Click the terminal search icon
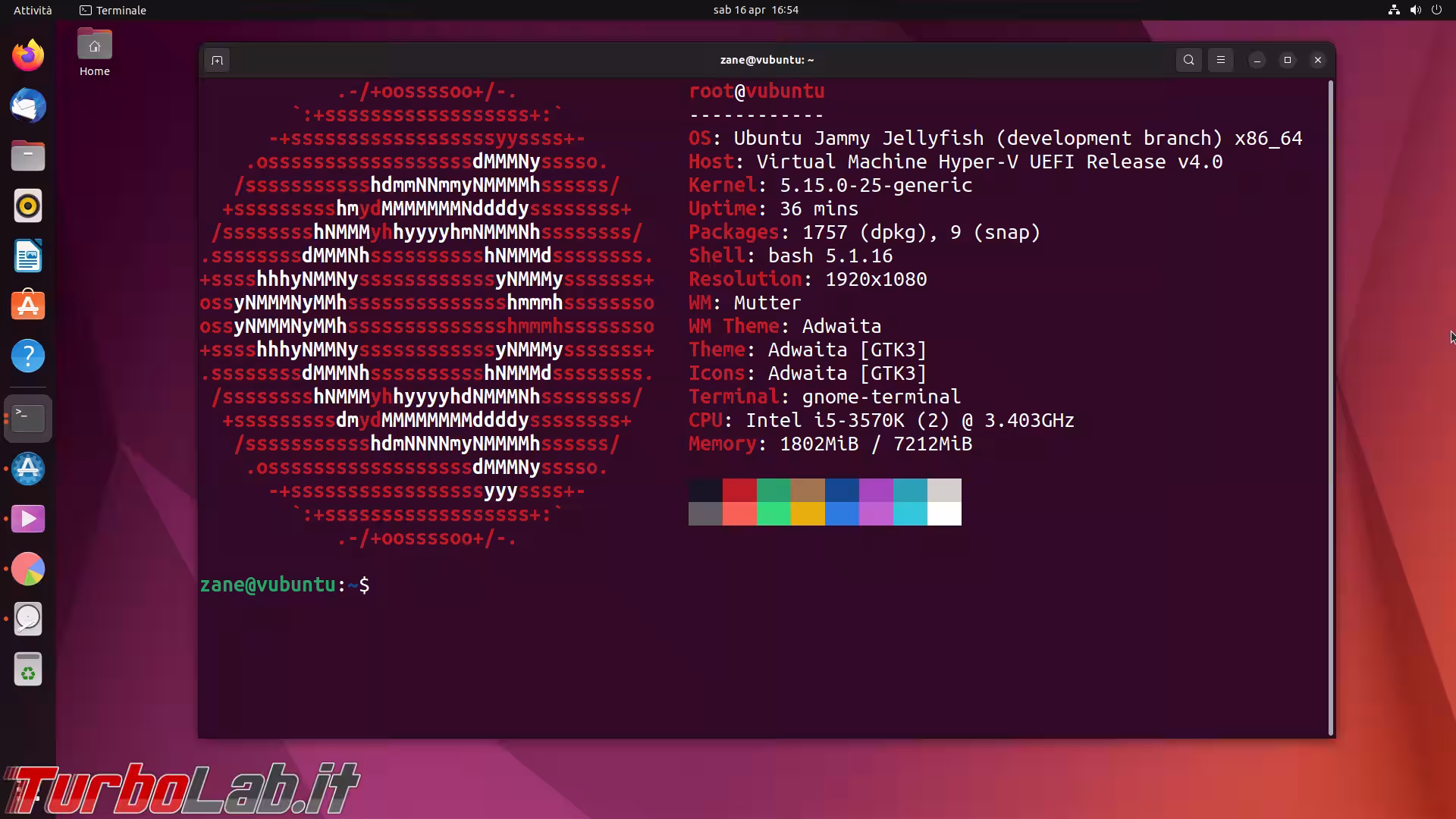Viewport: 1456px width, 819px height. (1188, 60)
